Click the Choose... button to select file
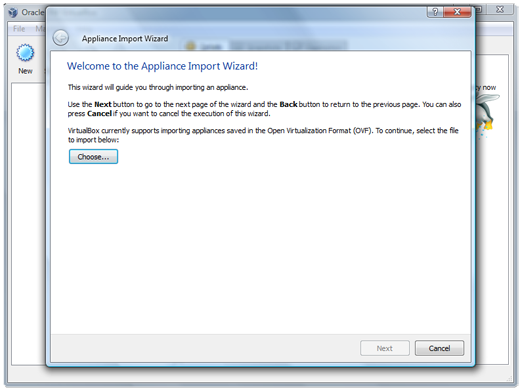This screenshot has height=391, width=520. tap(93, 157)
